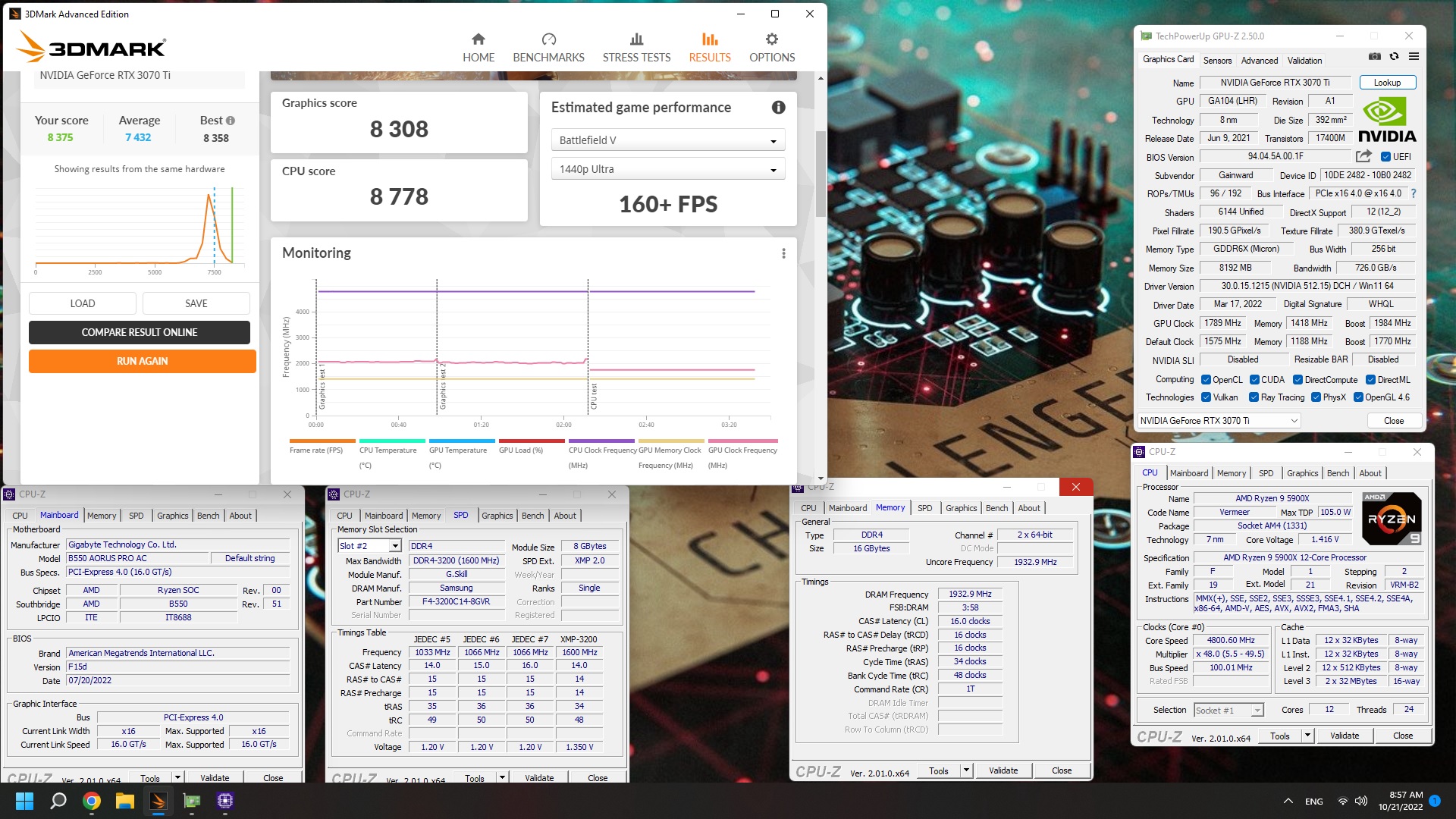1456x819 pixels.
Task: Toggle Vulkan checkbox in GPU-Z
Action: (1206, 397)
